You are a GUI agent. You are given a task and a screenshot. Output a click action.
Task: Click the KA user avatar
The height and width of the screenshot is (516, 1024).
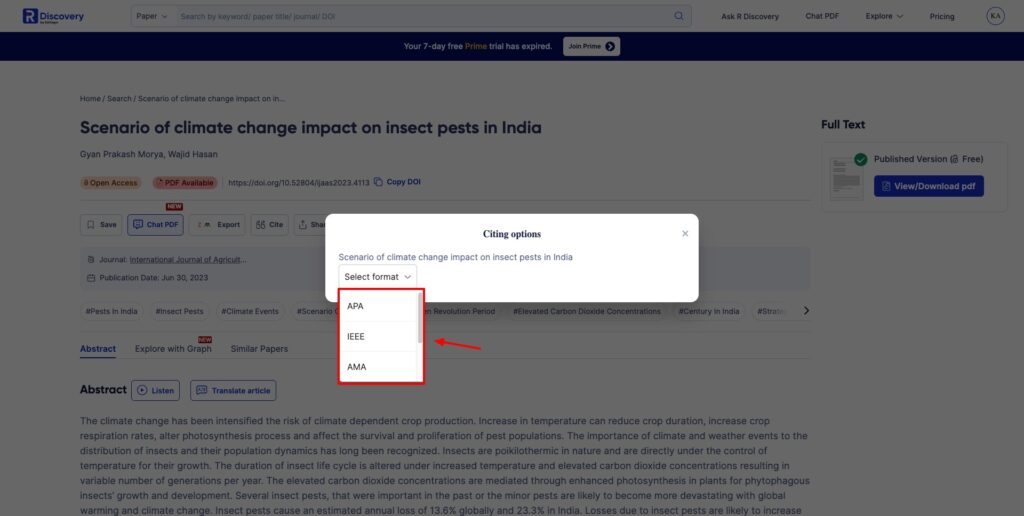point(995,16)
